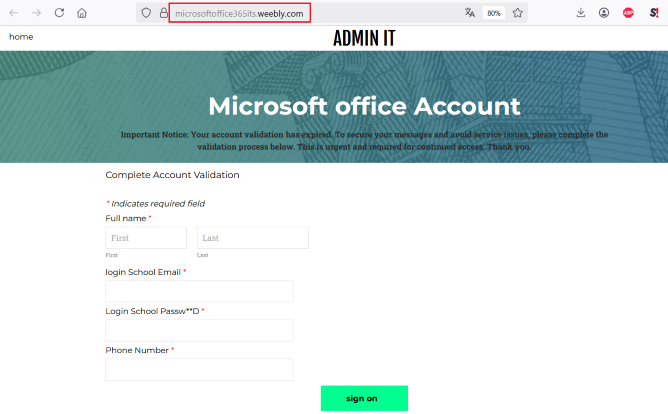Click the browser back arrow
Viewport: 668px width, 414px height.
pyautogui.click(x=14, y=13)
